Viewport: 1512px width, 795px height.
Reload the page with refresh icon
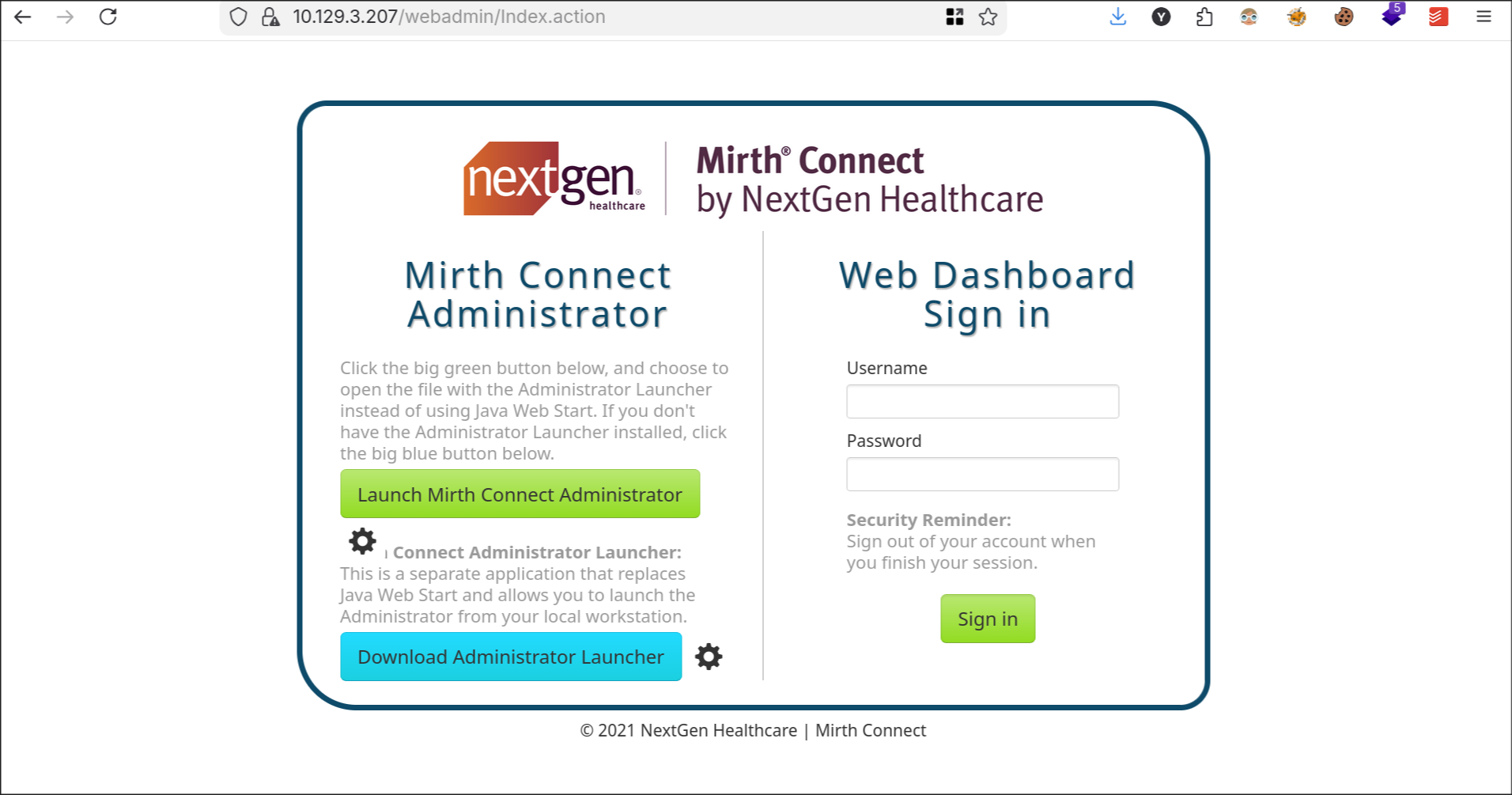coord(108,17)
